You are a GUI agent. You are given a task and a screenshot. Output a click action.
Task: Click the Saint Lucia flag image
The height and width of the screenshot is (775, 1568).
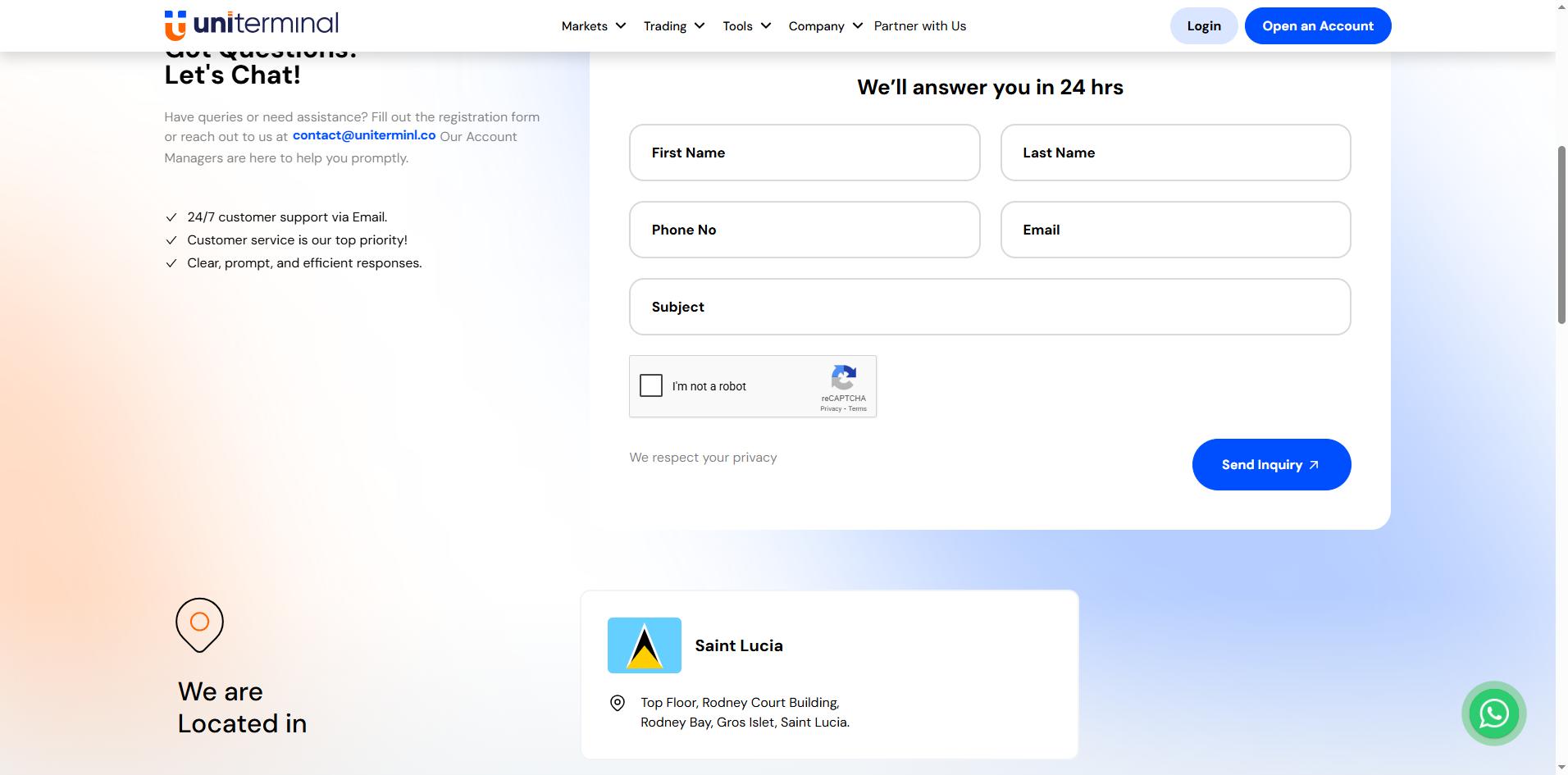(x=645, y=645)
